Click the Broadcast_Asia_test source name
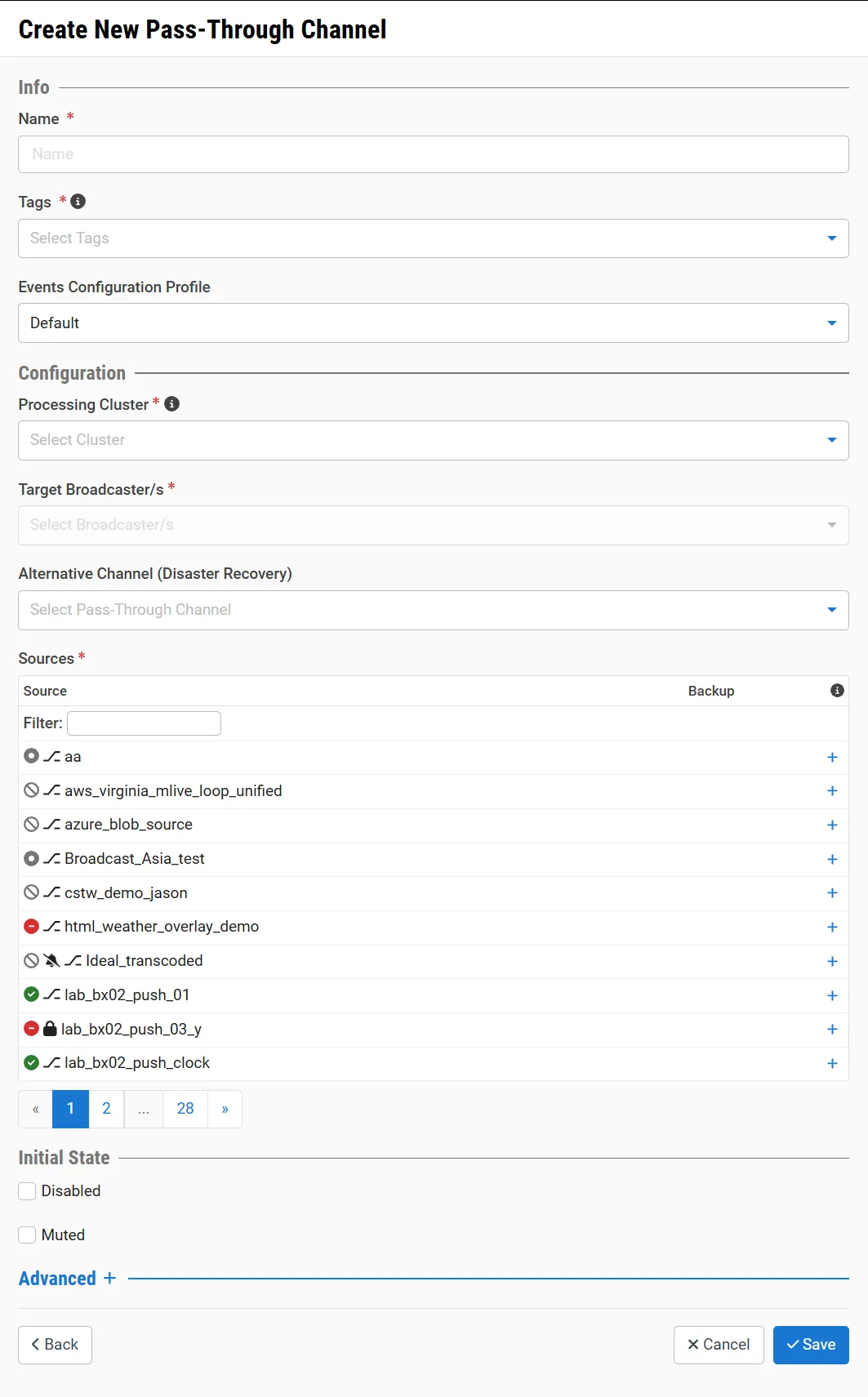 click(x=135, y=859)
